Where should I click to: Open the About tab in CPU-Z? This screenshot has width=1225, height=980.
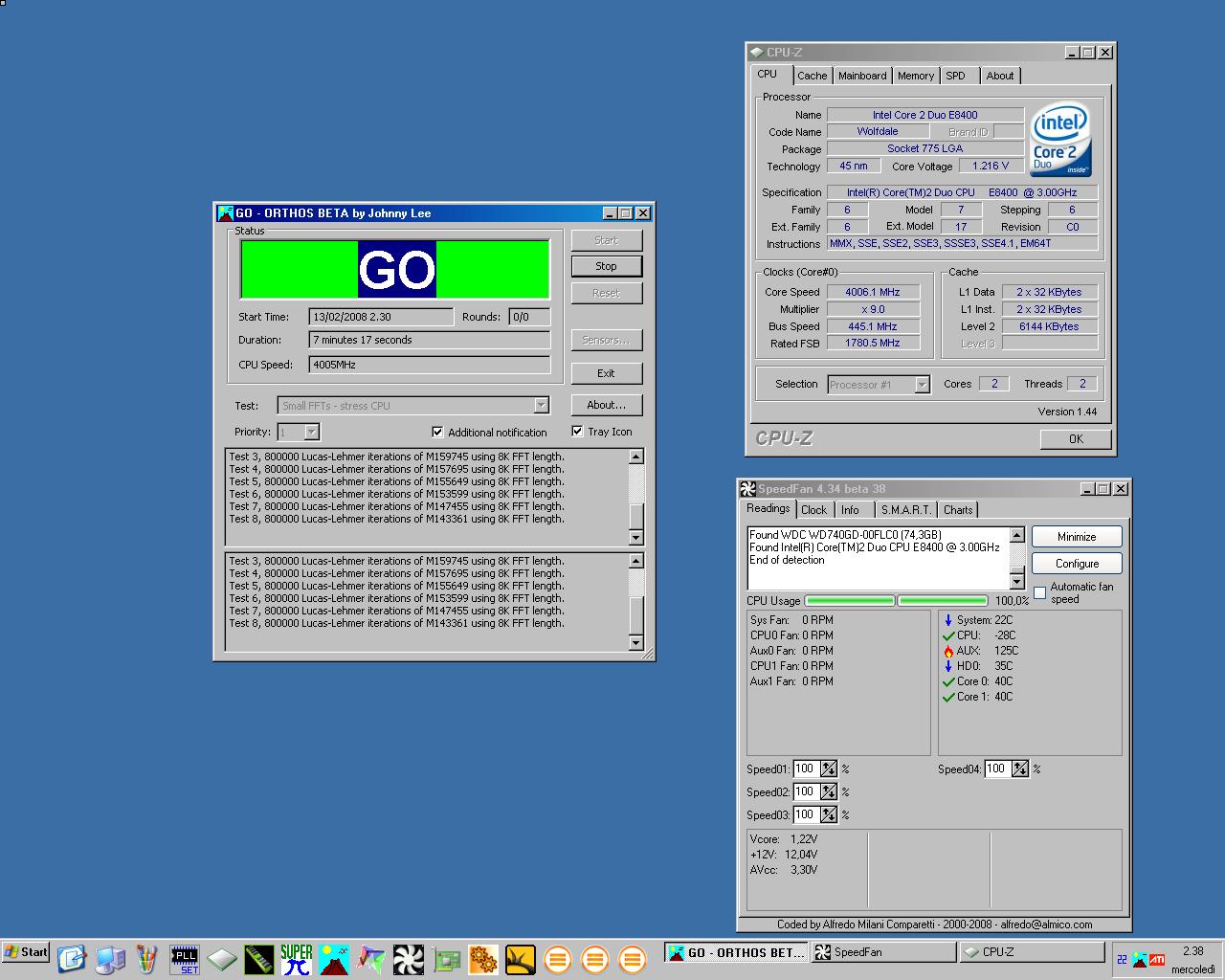click(1000, 76)
